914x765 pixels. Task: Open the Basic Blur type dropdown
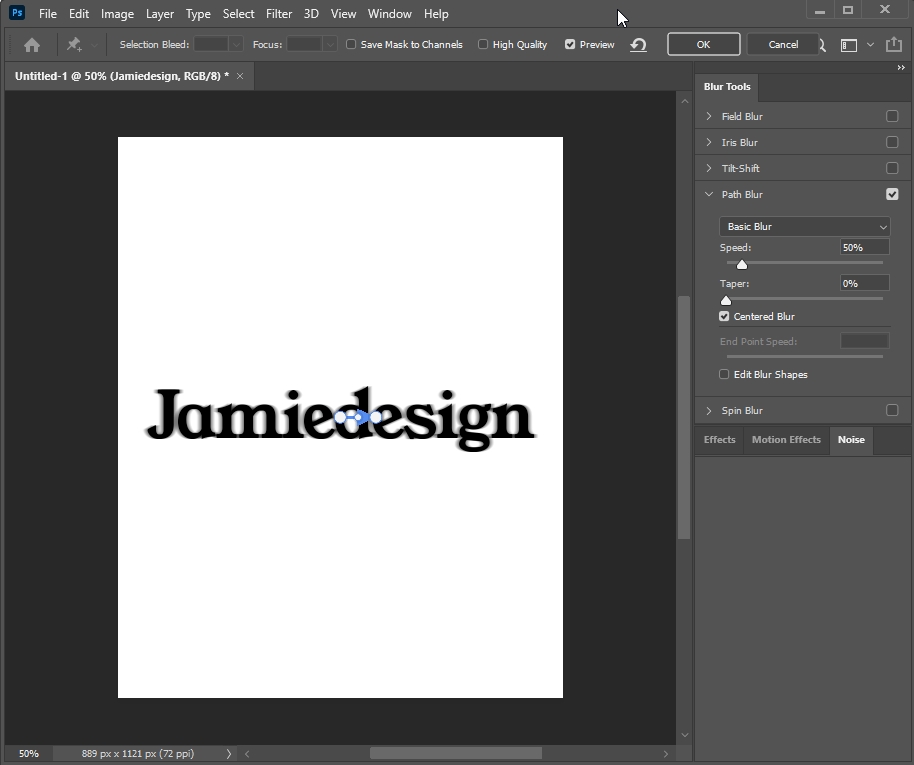click(x=804, y=226)
